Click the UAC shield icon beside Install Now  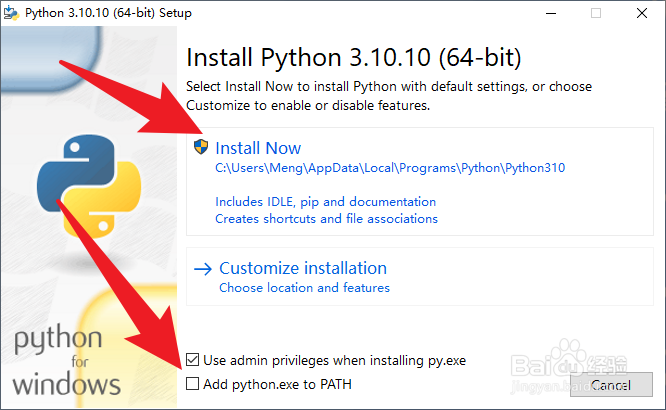(x=201, y=147)
